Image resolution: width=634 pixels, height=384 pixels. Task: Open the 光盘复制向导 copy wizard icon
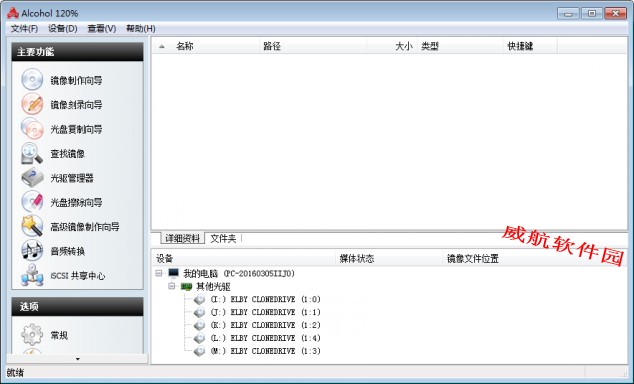[x=32, y=129]
